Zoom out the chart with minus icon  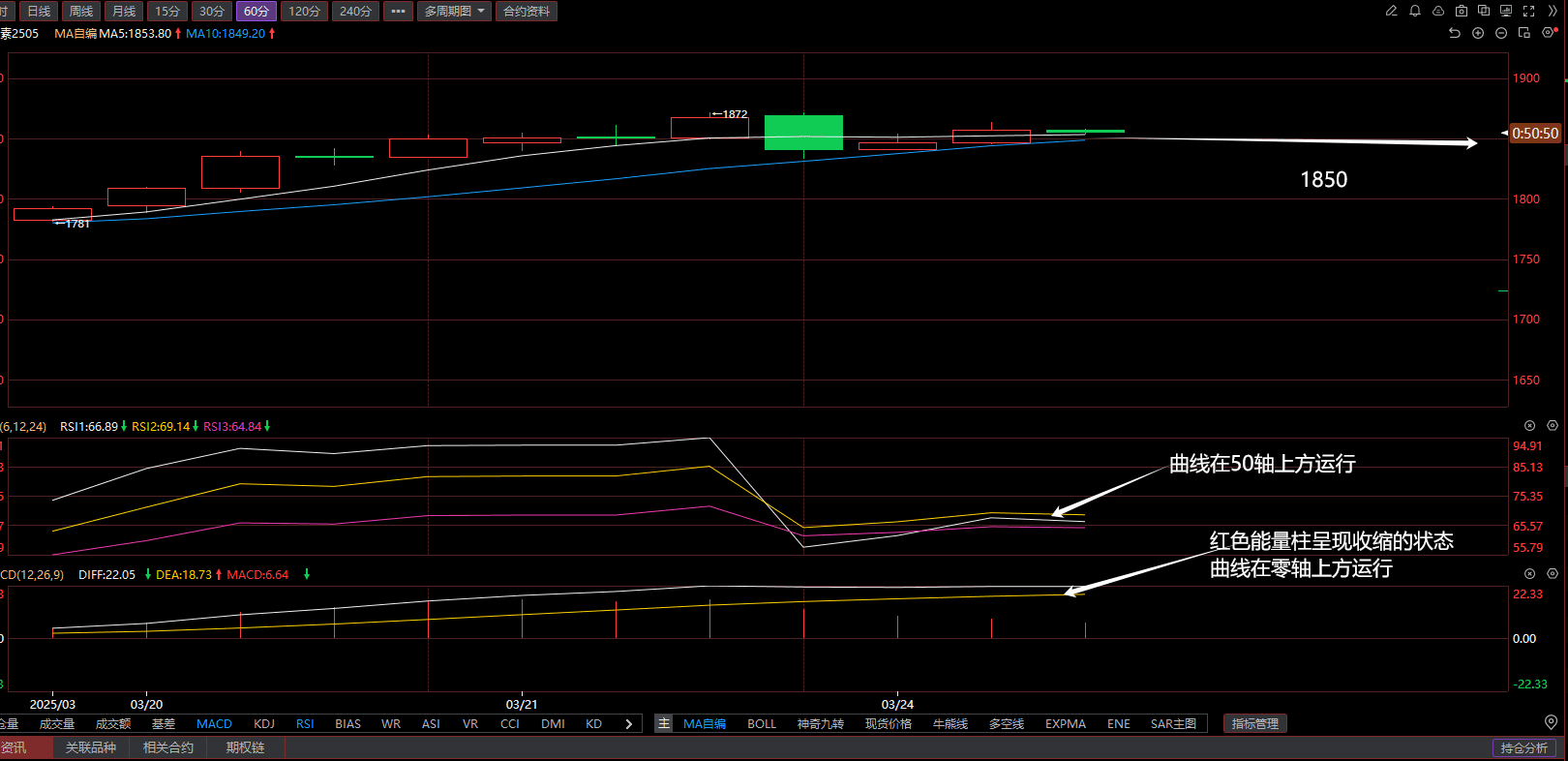(x=1501, y=33)
